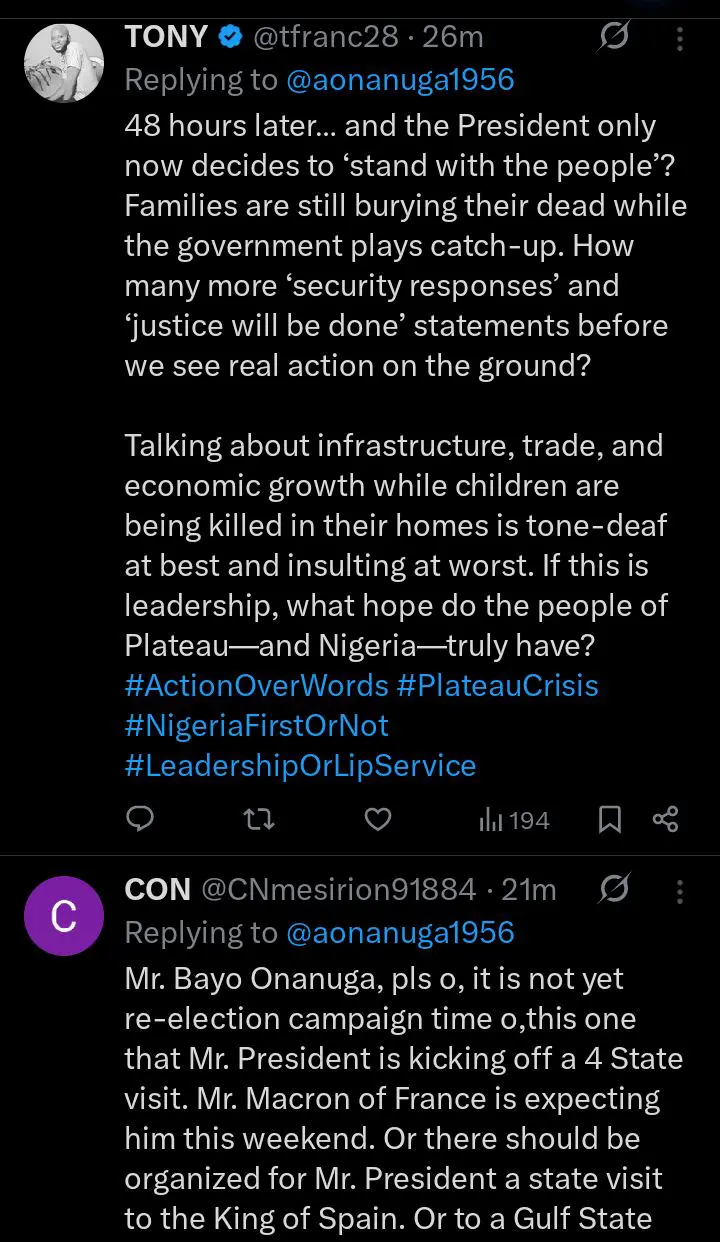Bookmark TONY's tweet

tap(610, 821)
